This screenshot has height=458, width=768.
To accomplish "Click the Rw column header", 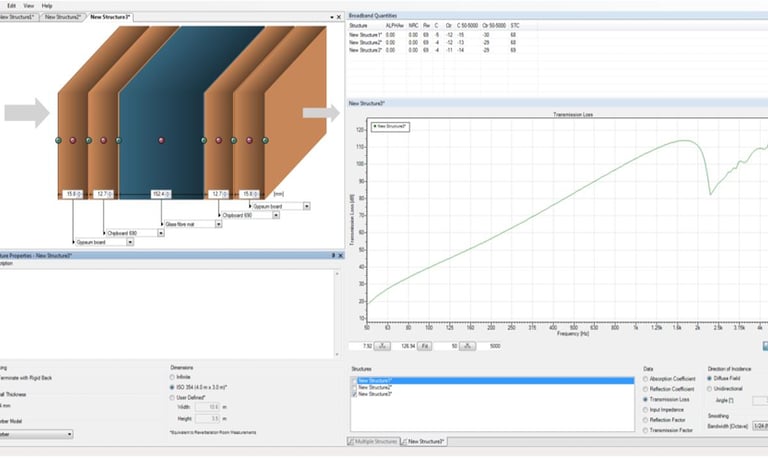I will (426, 25).
